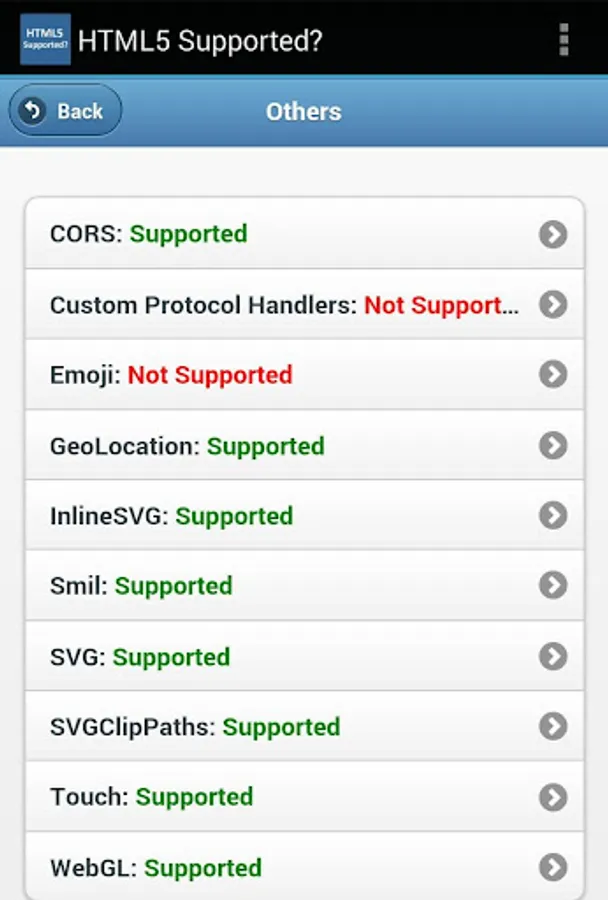Expand Touch details via its chevron
The image size is (608, 900).
coord(553,796)
